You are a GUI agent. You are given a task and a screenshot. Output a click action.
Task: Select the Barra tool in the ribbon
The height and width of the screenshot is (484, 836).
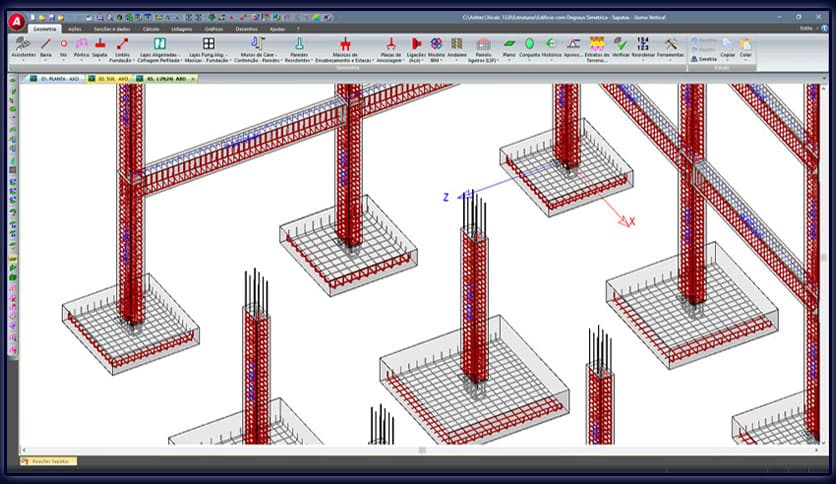coord(46,45)
